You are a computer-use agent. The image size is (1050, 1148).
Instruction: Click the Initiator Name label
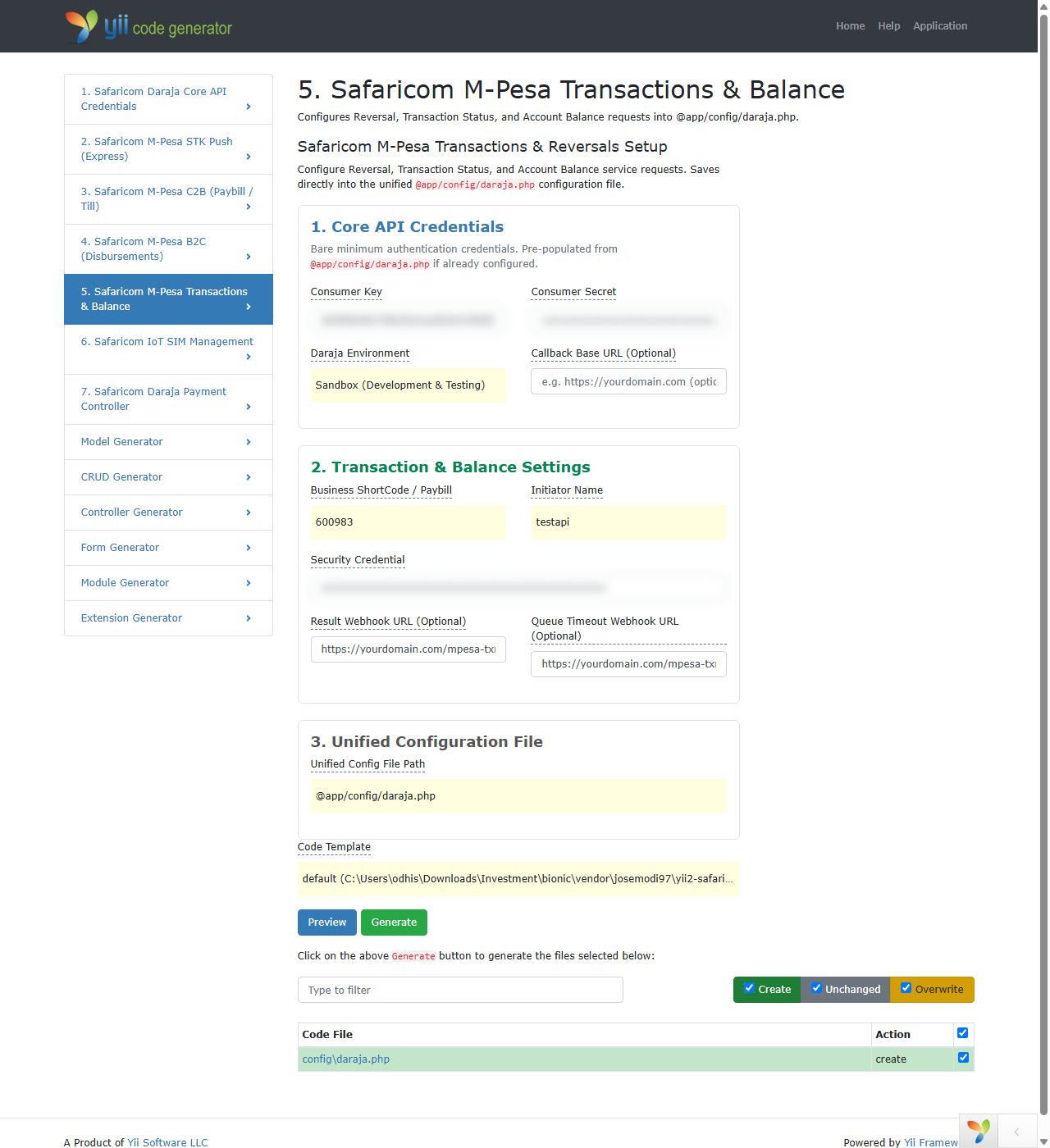[567, 490]
